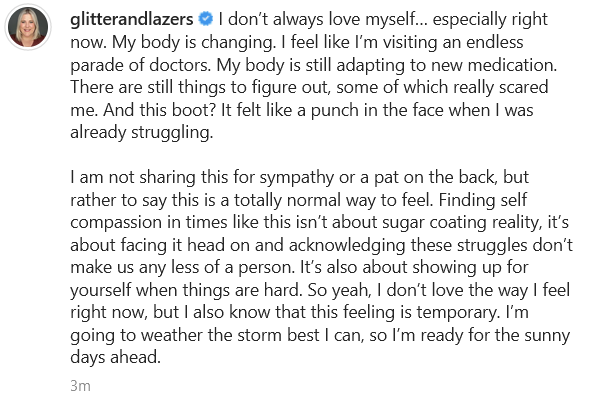The width and height of the screenshot is (600, 406).
Task: Click the 3m timestamp below the caption
Action: click(x=80, y=386)
